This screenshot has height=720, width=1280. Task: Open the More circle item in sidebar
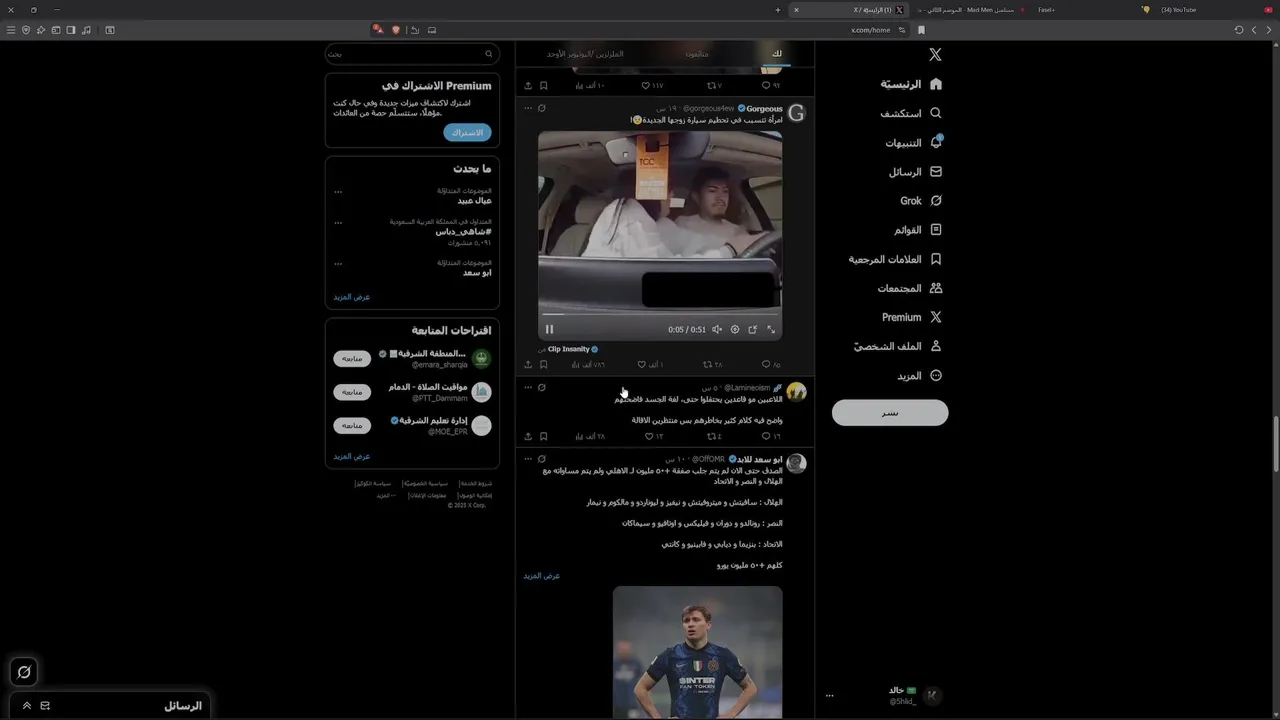(x=919, y=376)
